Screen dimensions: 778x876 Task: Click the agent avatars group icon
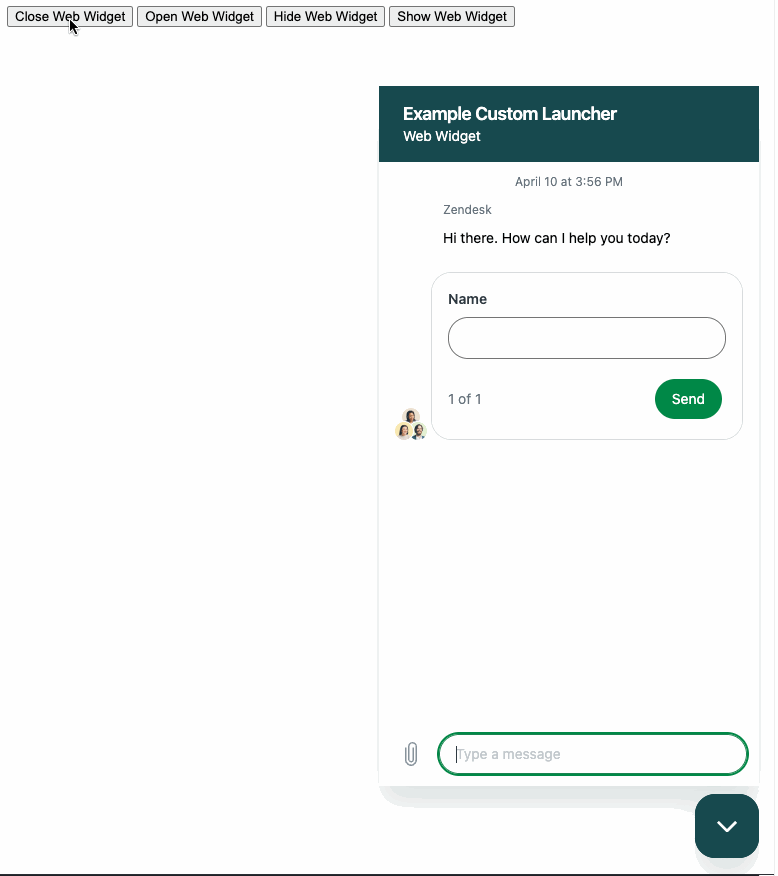coord(411,425)
